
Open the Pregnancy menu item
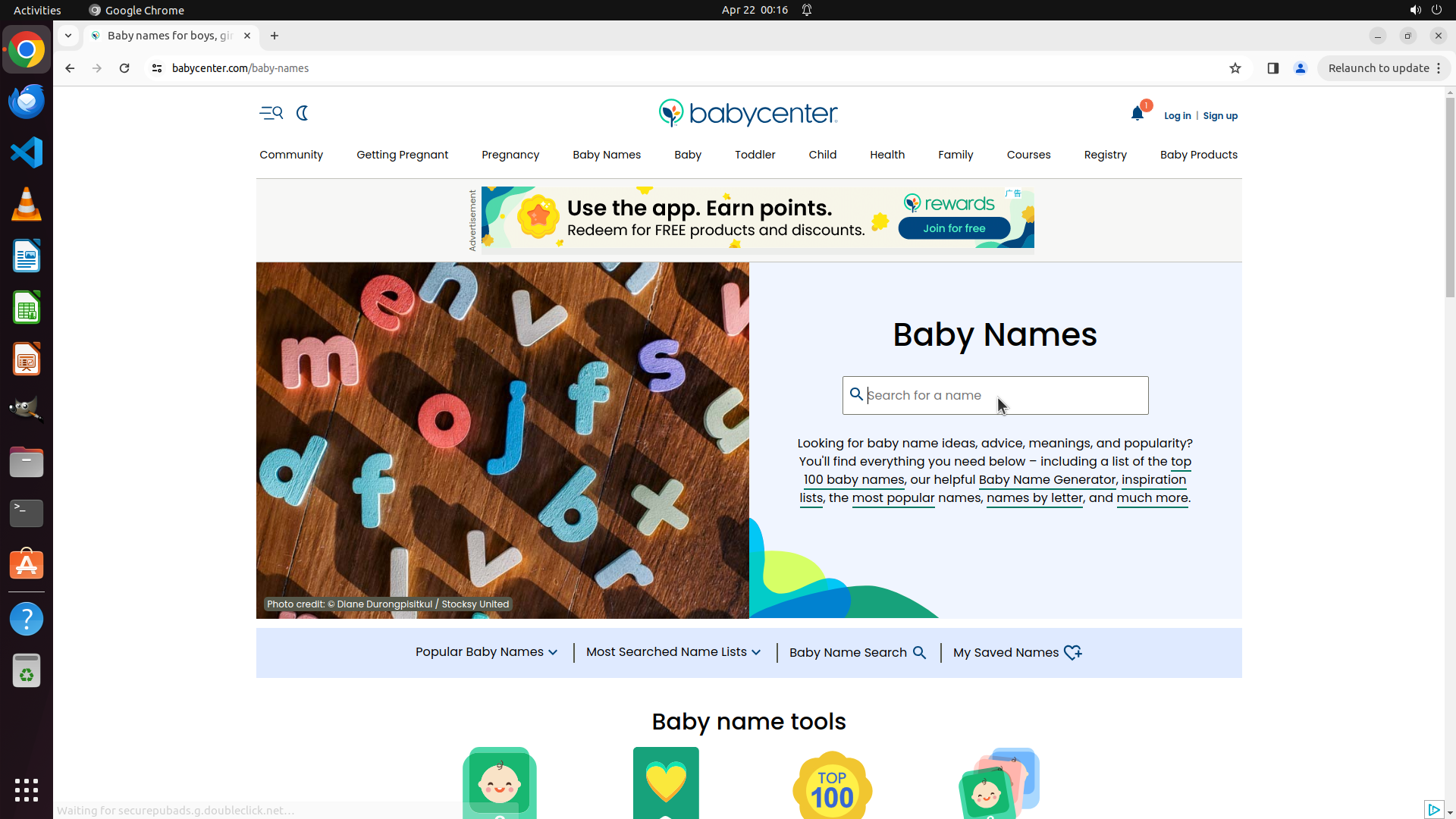tap(510, 155)
